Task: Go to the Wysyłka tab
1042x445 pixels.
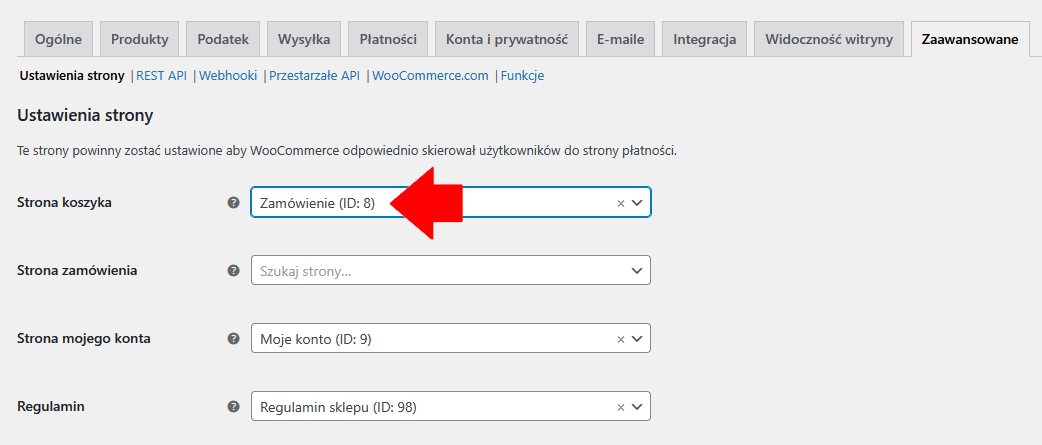Action: (x=304, y=40)
